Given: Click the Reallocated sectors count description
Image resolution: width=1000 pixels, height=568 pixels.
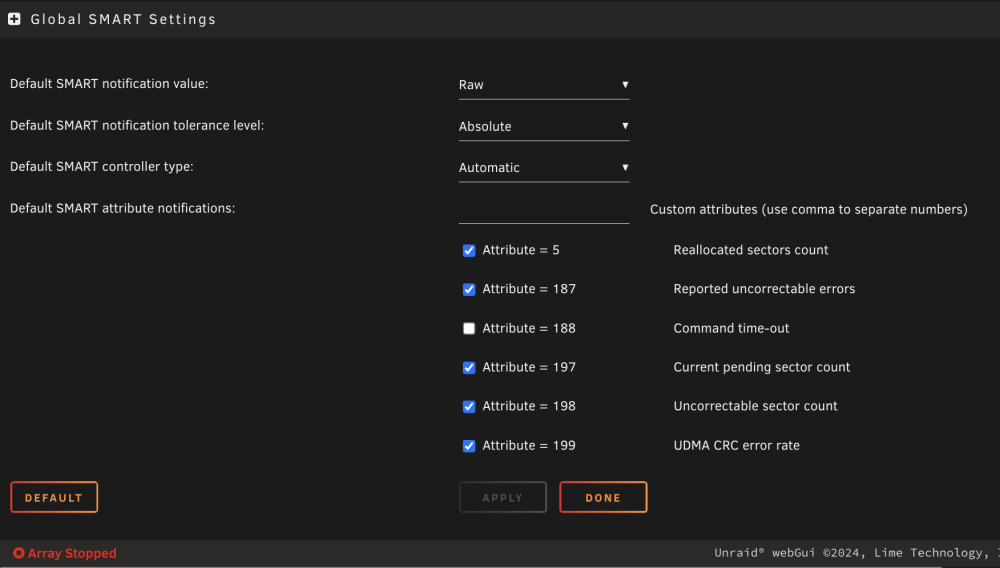Looking at the screenshot, I should tap(751, 250).
